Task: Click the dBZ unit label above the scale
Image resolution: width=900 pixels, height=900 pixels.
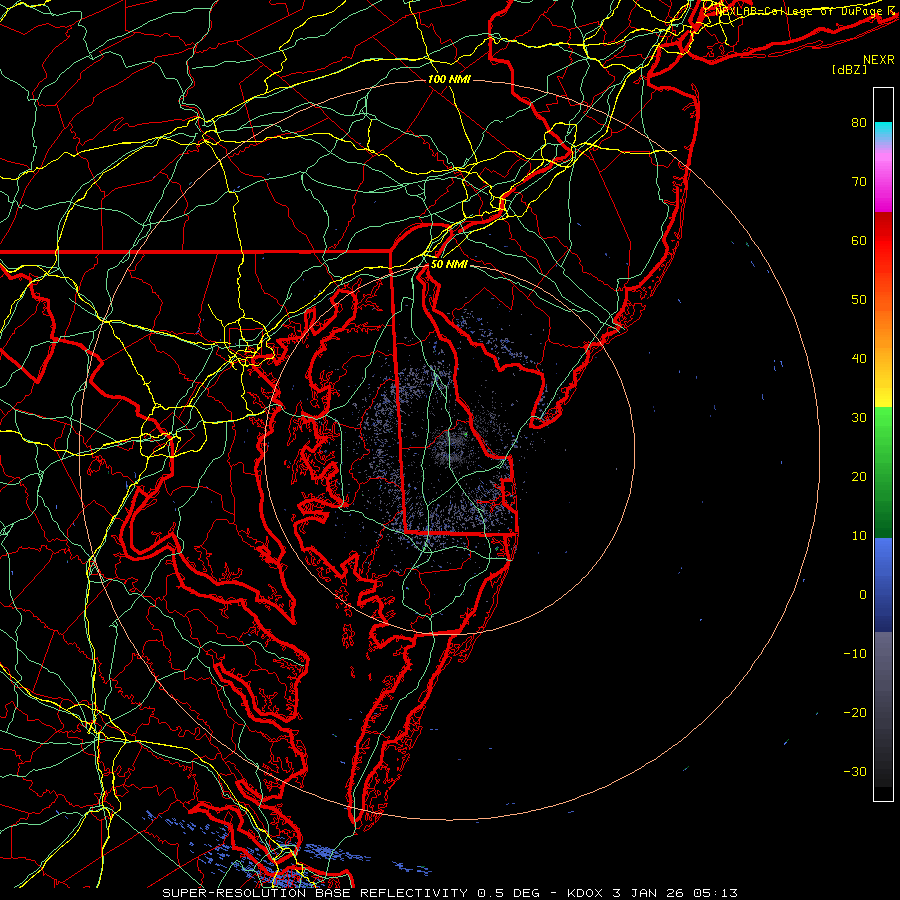Action: 849,69
